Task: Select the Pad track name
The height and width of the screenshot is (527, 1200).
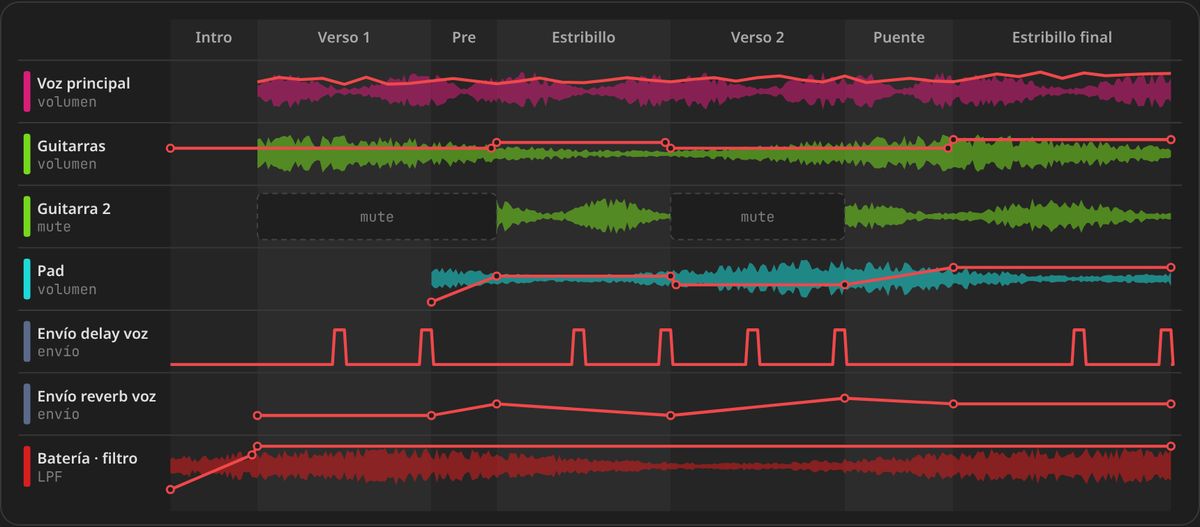Action: [51, 271]
